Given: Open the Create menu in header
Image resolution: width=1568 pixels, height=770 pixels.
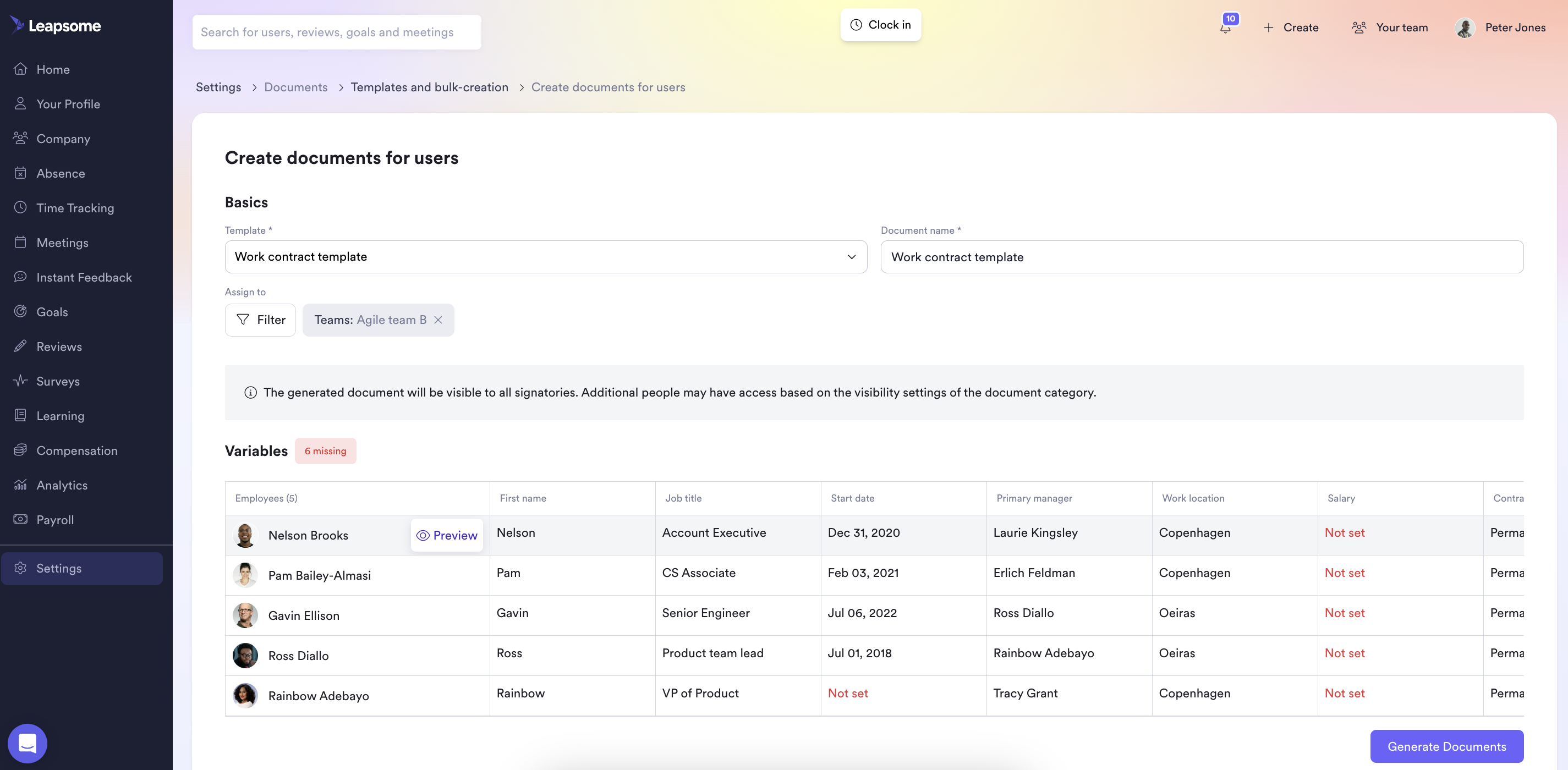Looking at the screenshot, I should (x=1291, y=28).
